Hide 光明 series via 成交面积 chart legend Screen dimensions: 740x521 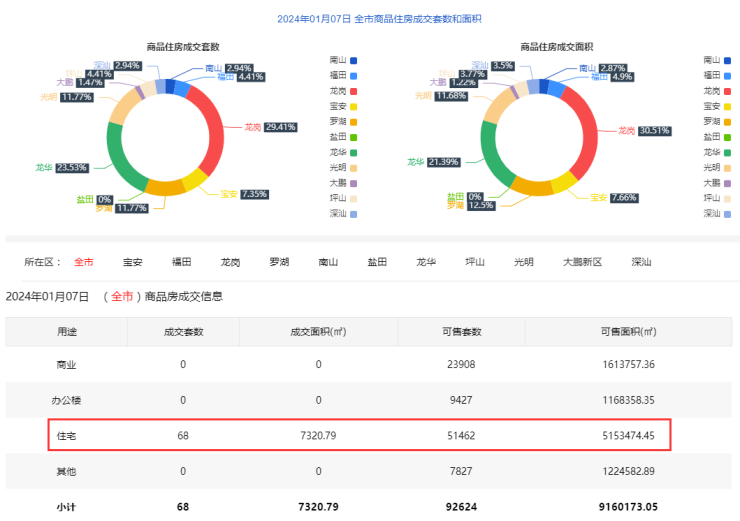719,167
